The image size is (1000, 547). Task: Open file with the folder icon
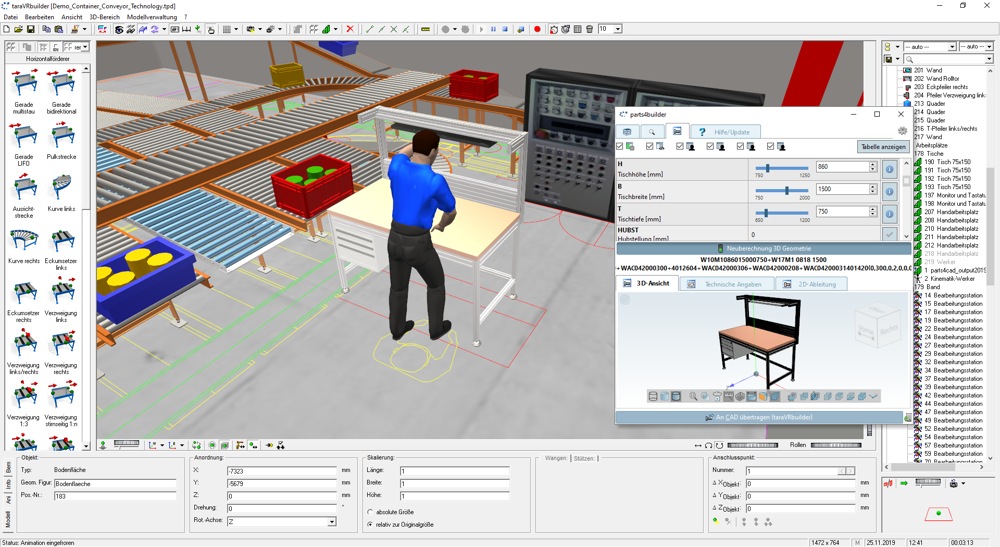coord(18,29)
